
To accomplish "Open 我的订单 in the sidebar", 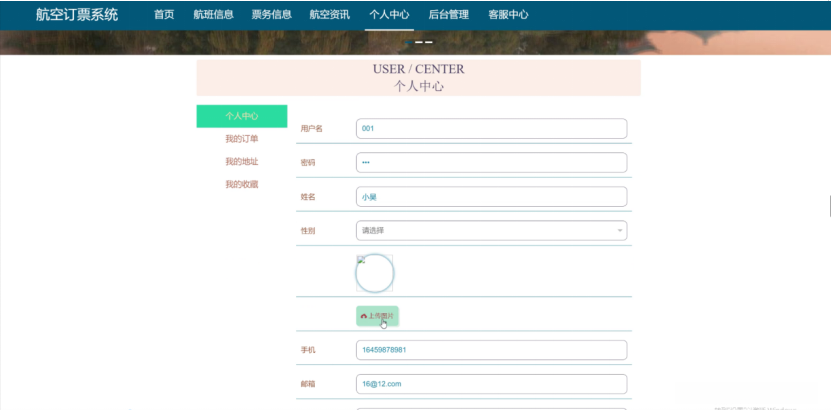I will pyautogui.click(x=242, y=139).
